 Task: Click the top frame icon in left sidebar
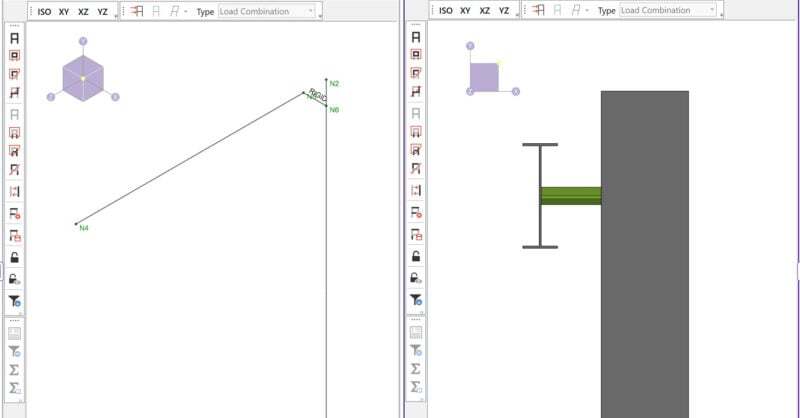(15, 37)
